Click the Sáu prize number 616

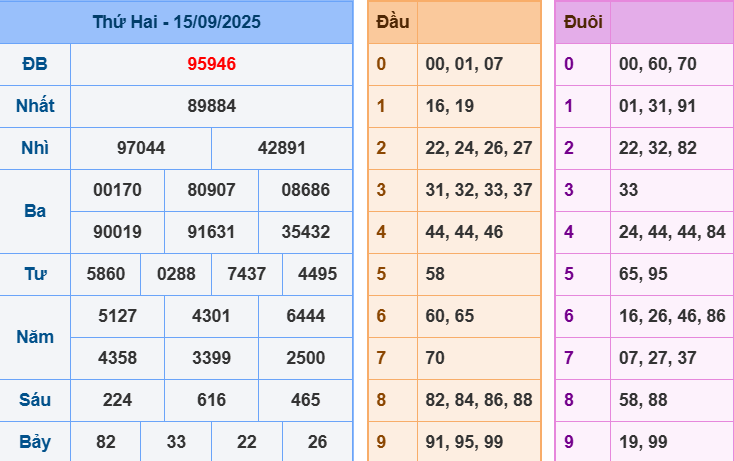211,400
